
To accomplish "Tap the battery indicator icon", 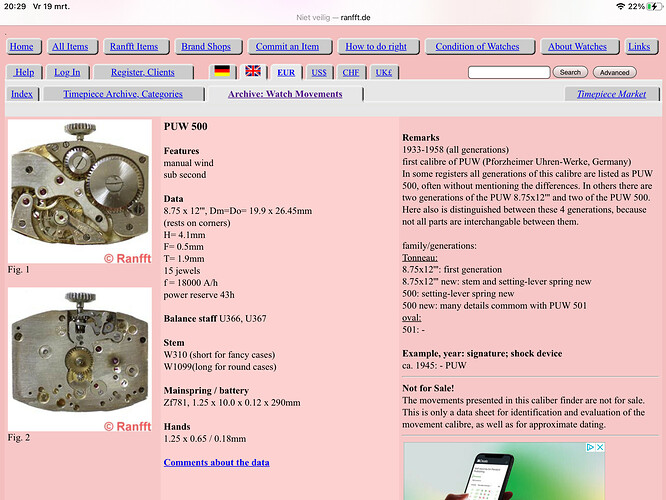I will click(x=654, y=6).
